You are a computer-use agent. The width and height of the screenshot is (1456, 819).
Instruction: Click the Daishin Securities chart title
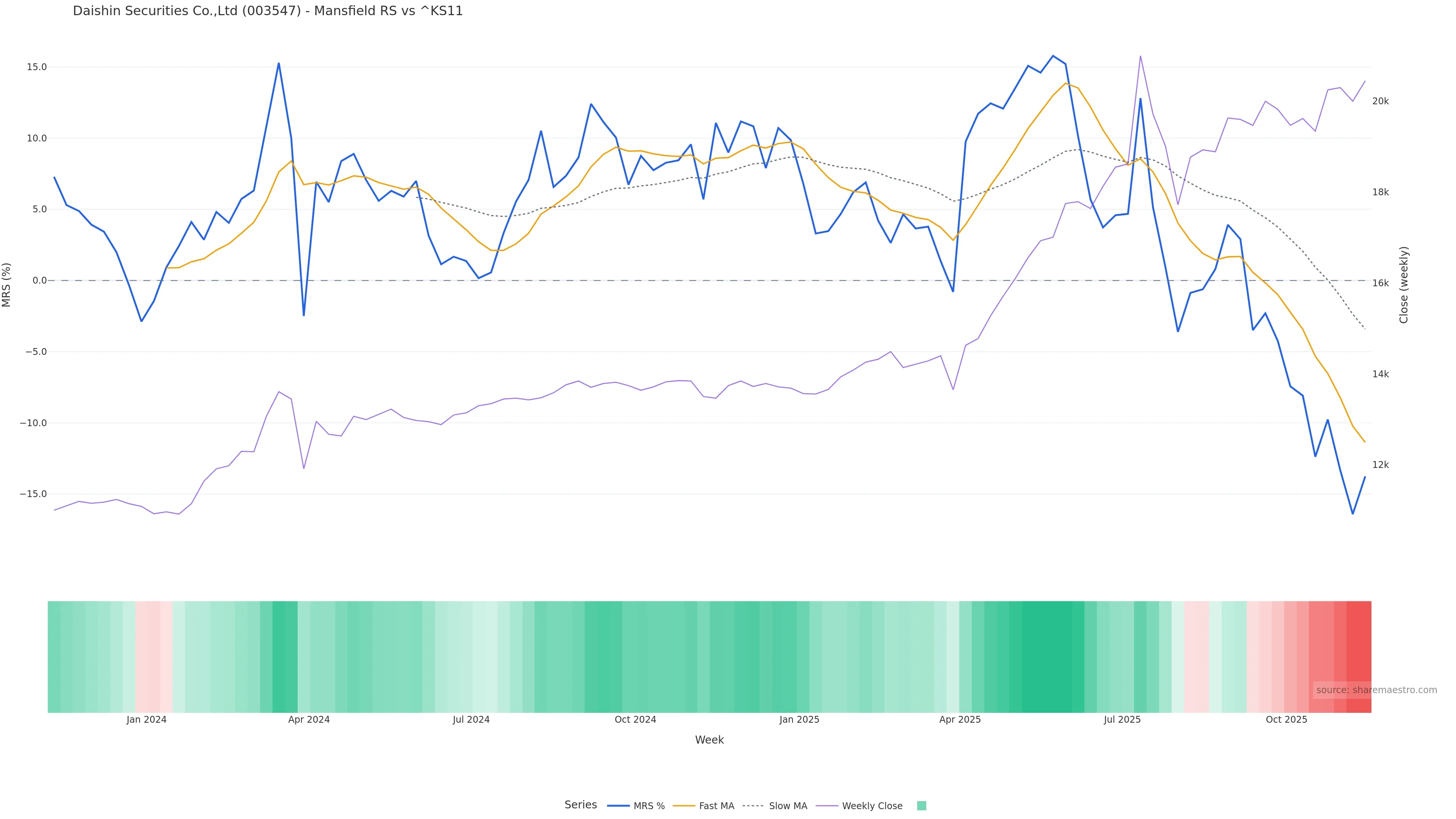(268, 11)
